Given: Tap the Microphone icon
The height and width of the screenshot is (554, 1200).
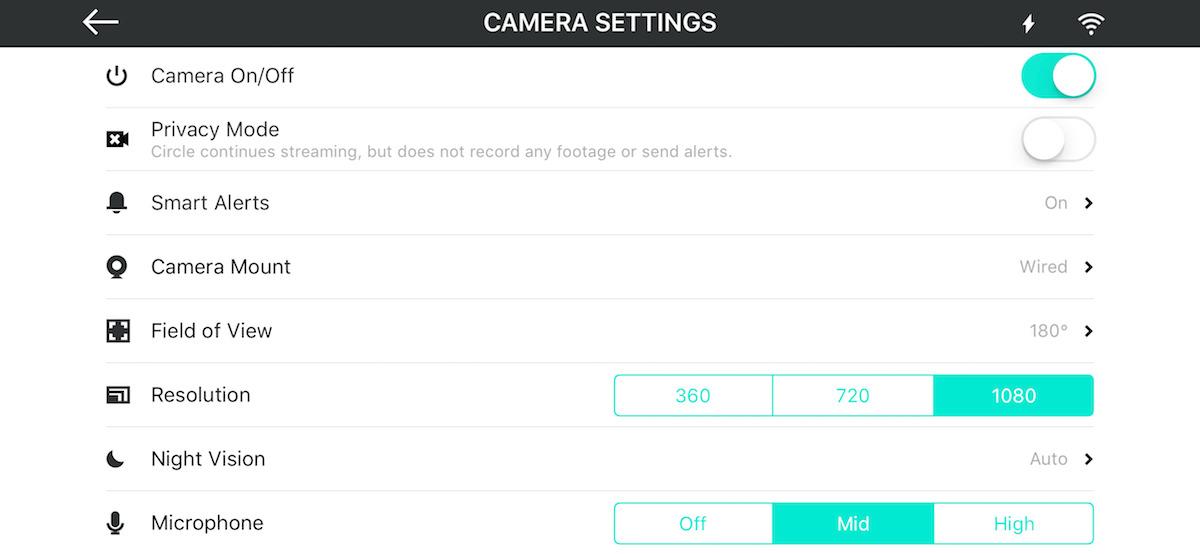Looking at the screenshot, I should [x=116, y=523].
